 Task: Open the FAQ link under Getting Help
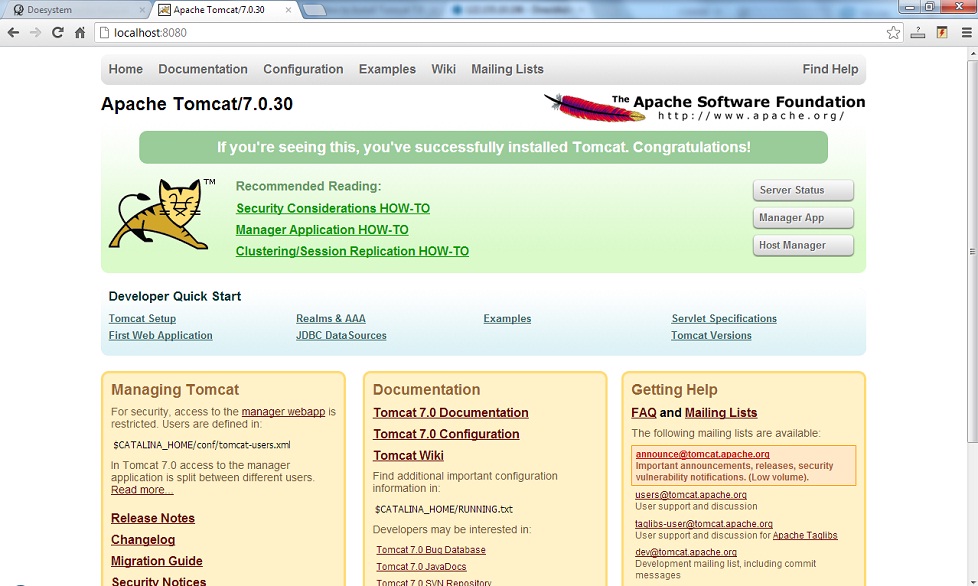click(x=644, y=413)
